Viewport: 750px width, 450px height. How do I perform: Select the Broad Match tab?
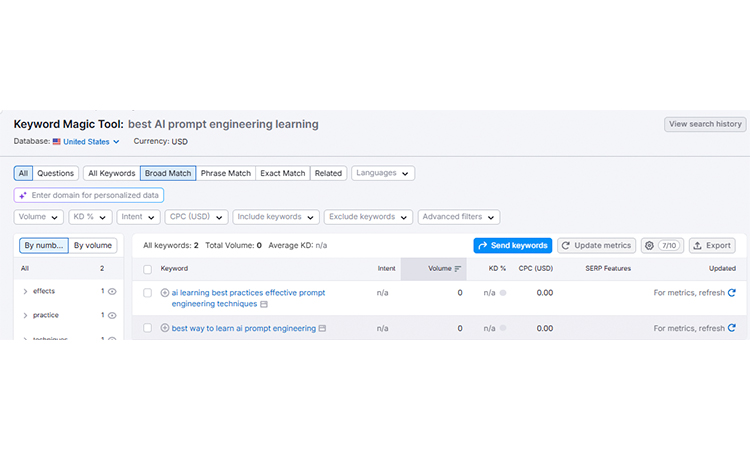pos(168,173)
